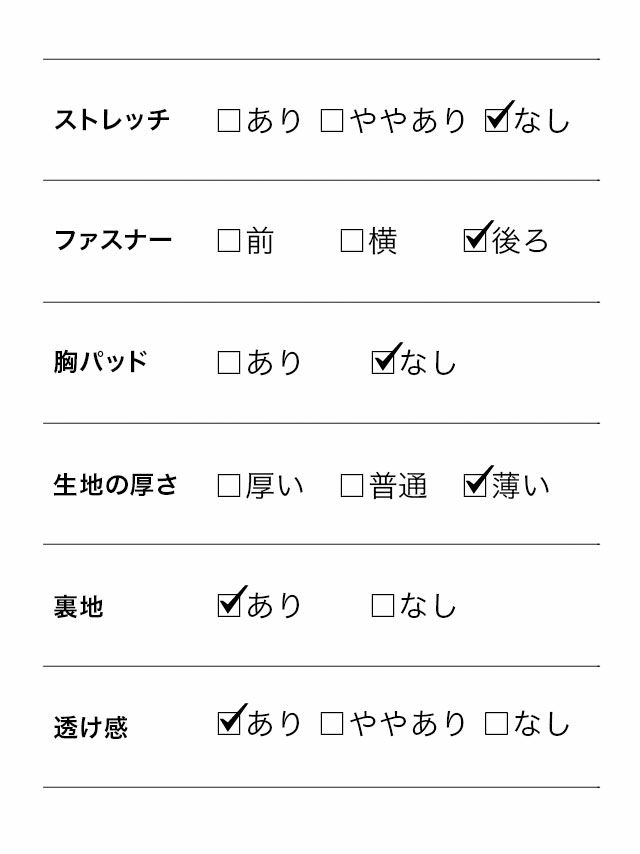The image size is (640, 854).
Task: Check the 胸パッド あり checkbox
Action: click(x=229, y=363)
